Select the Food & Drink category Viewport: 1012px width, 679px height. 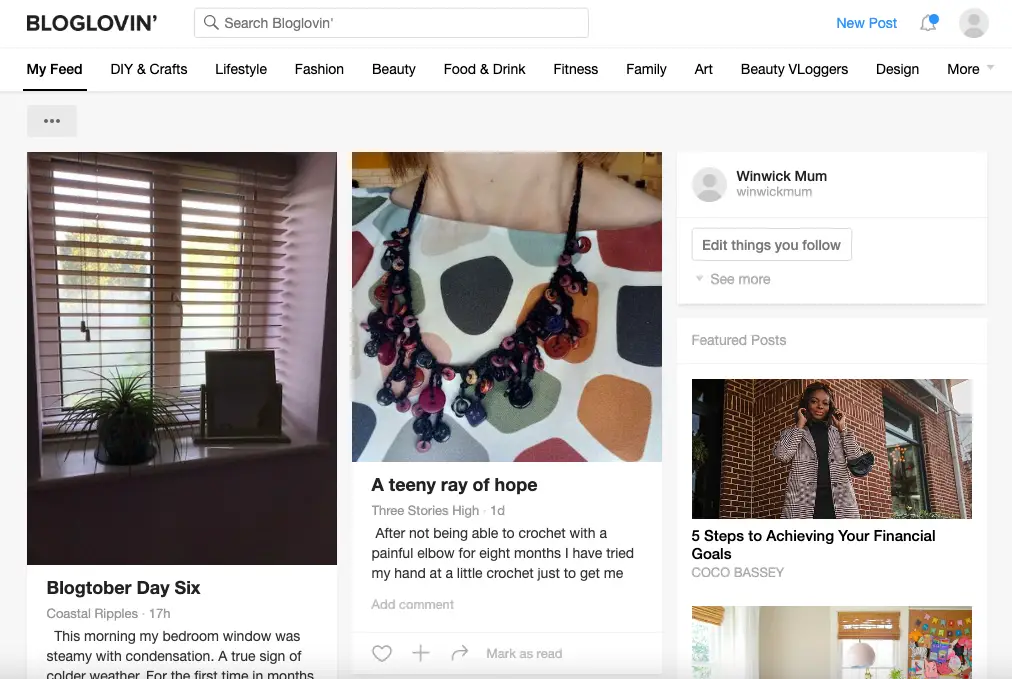point(484,69)
